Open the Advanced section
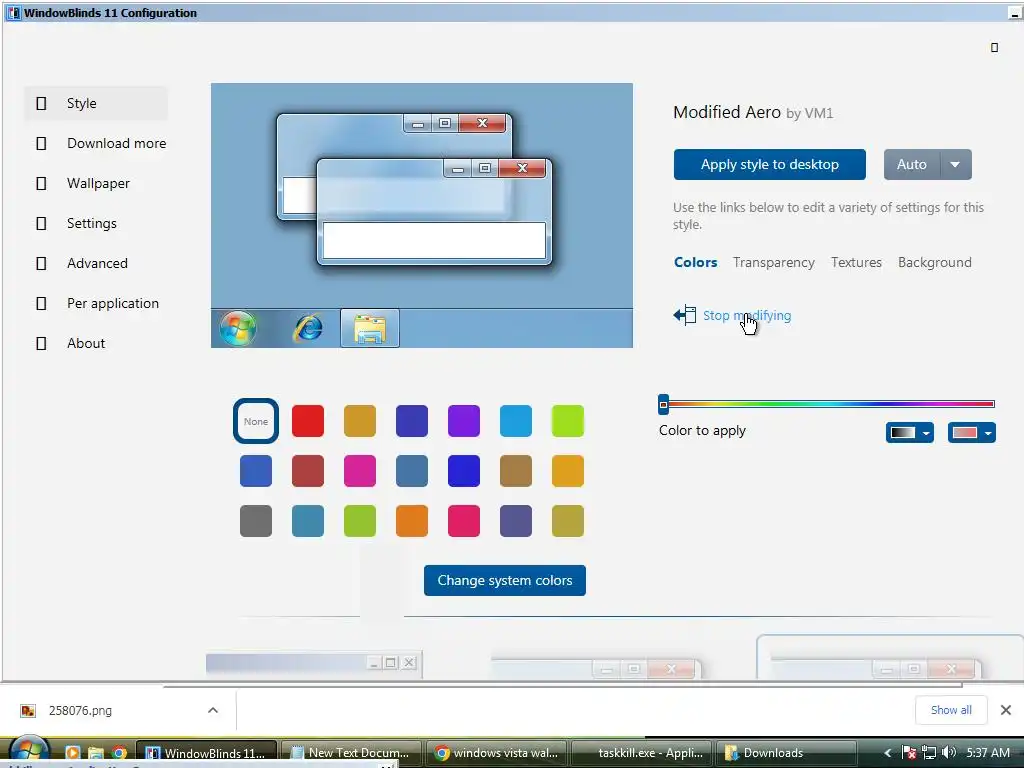 click(x=96, y=263)
